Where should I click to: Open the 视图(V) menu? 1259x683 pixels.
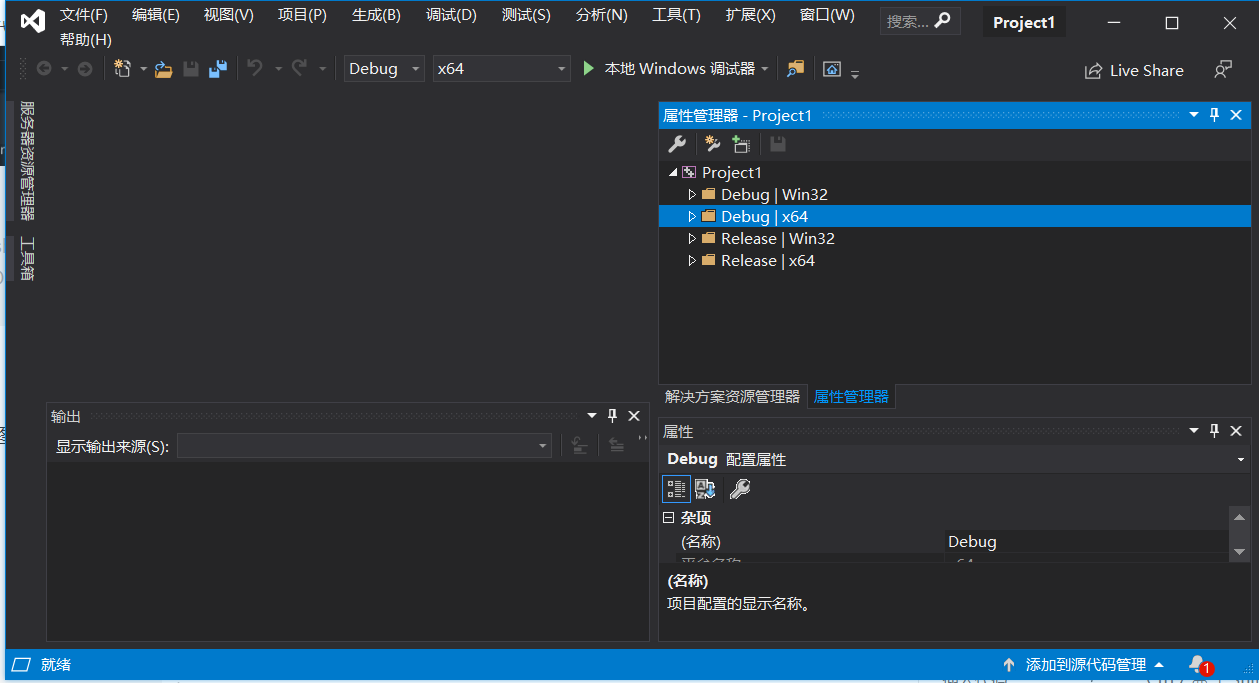pos(229,15)
